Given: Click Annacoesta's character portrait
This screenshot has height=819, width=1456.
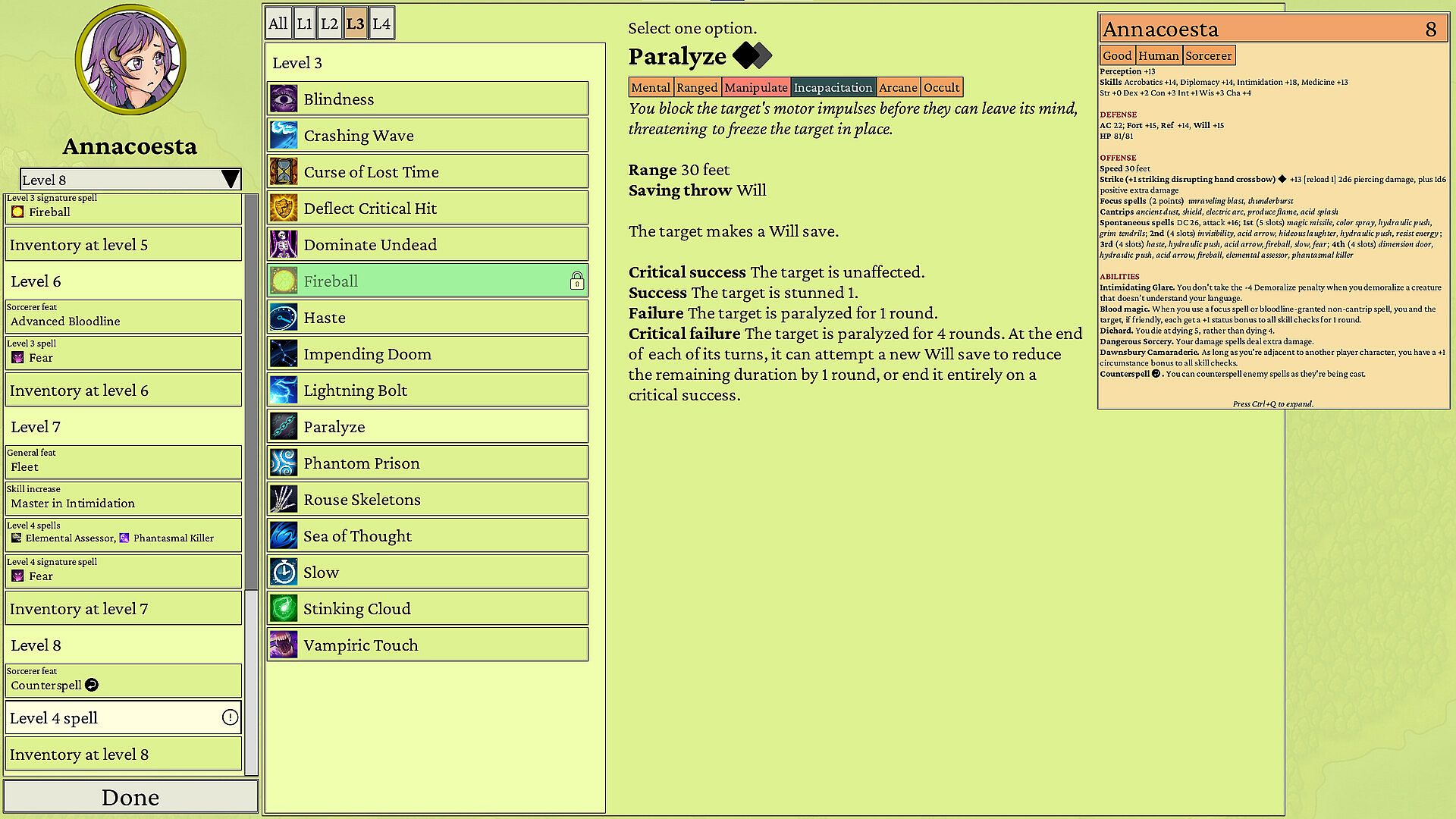Looking at the screenshot, I should 130,60.
